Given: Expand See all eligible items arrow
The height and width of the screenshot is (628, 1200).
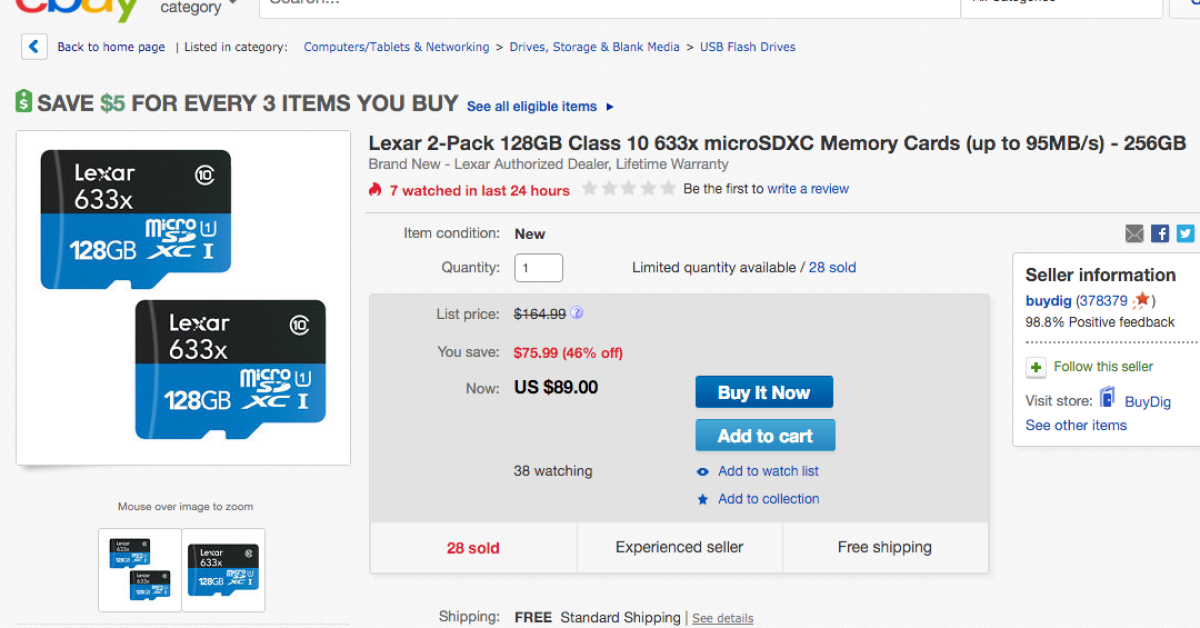Looking at the screenshot, I should pos(610,107).
